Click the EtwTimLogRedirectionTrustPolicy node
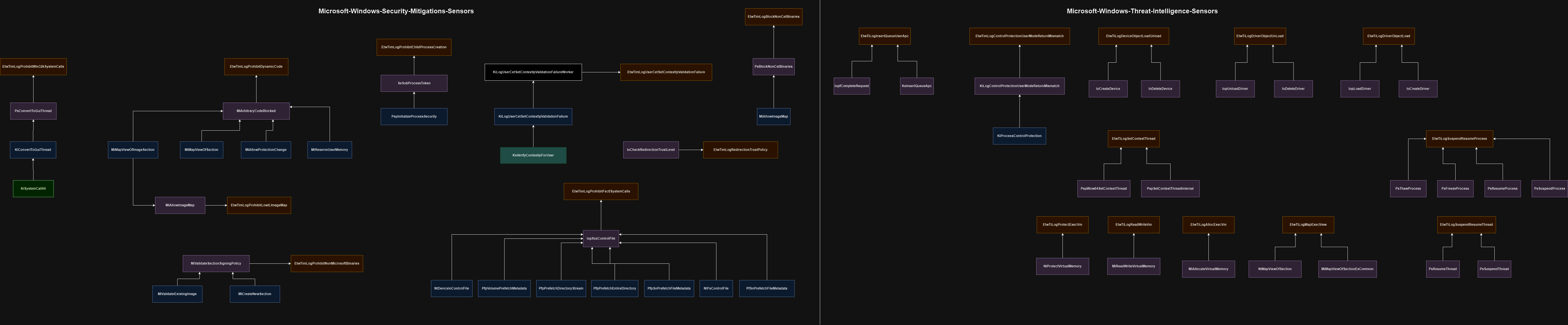 click(740, 150)
